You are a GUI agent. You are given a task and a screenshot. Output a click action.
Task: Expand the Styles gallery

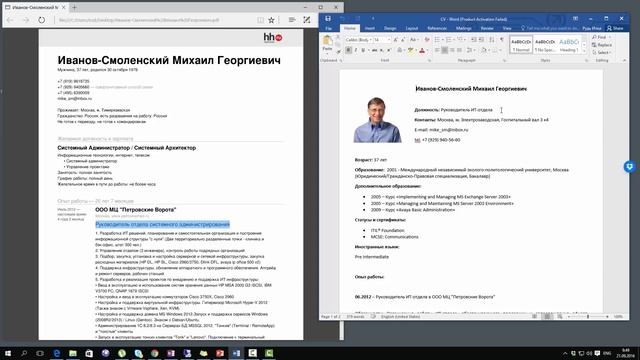(x=584, y=51)
